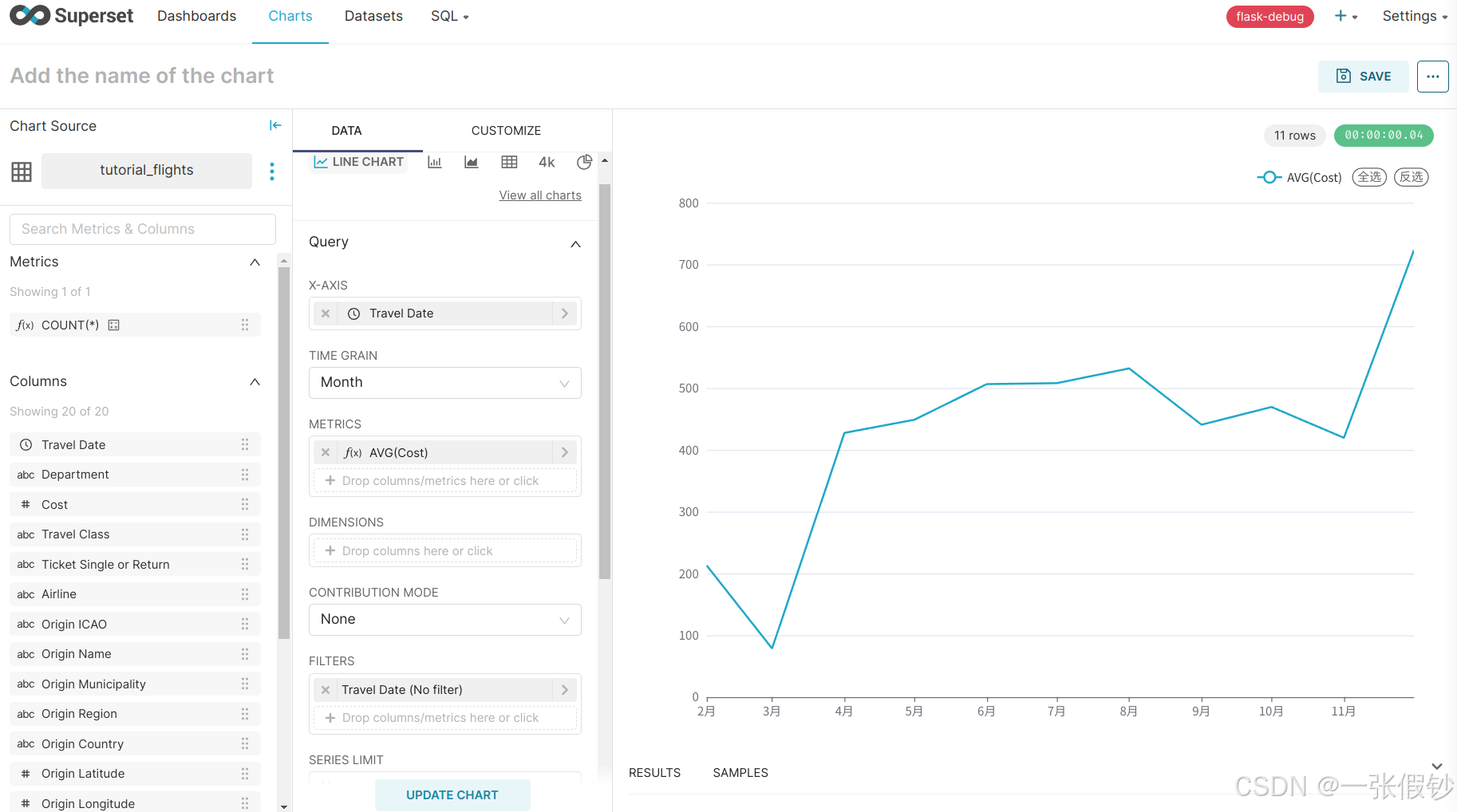Open the View all charts link
This screenshot has height=812, width=1457.
coord(540,195)
